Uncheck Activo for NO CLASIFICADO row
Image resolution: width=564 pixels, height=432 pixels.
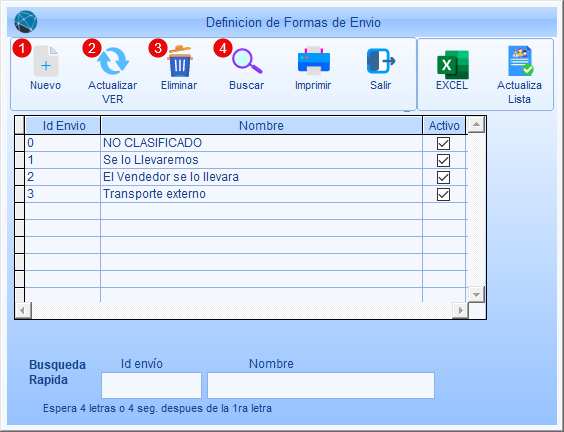tap(443, 144)
